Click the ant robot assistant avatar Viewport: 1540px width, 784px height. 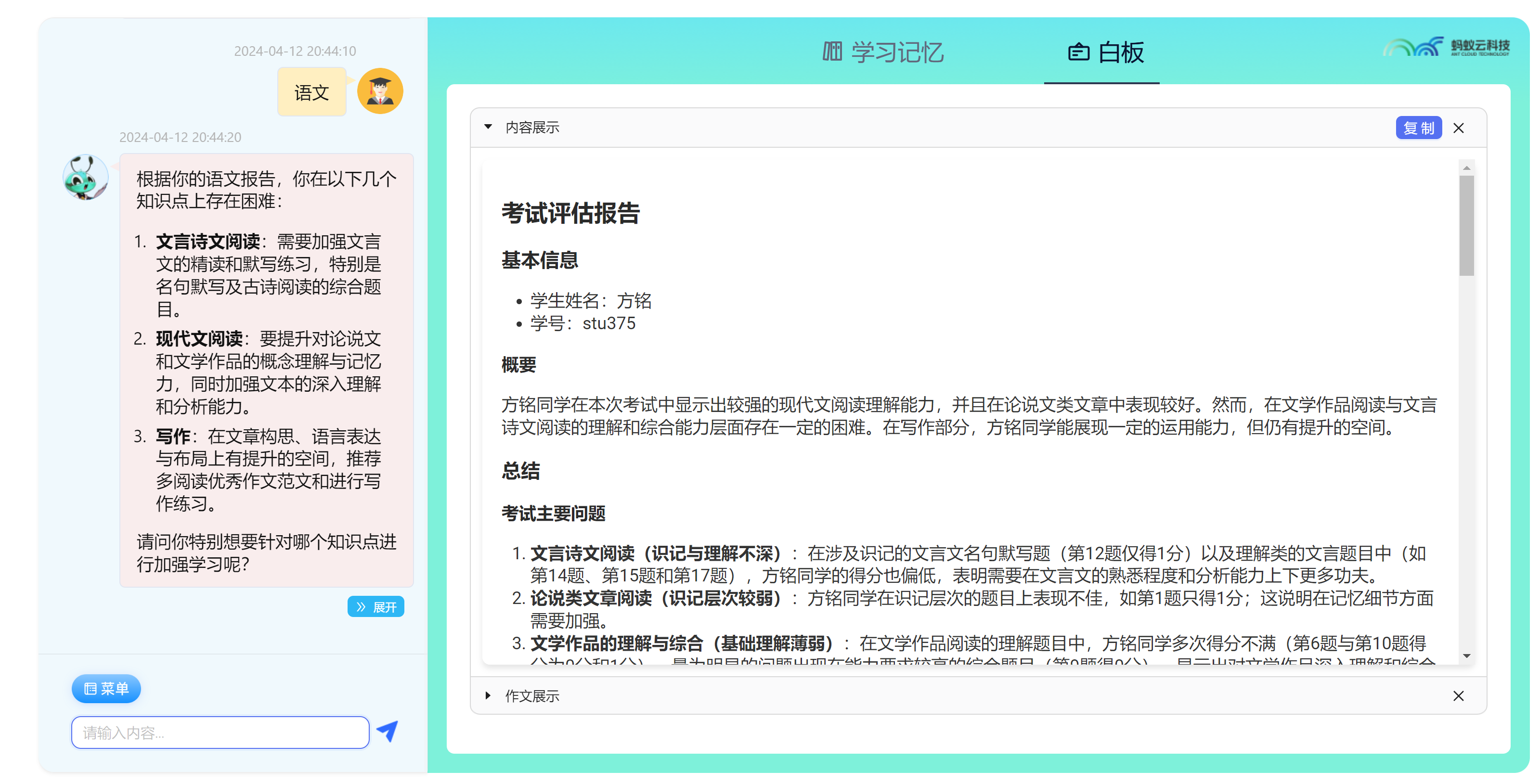pyautogui.click(x=86, y=178)
